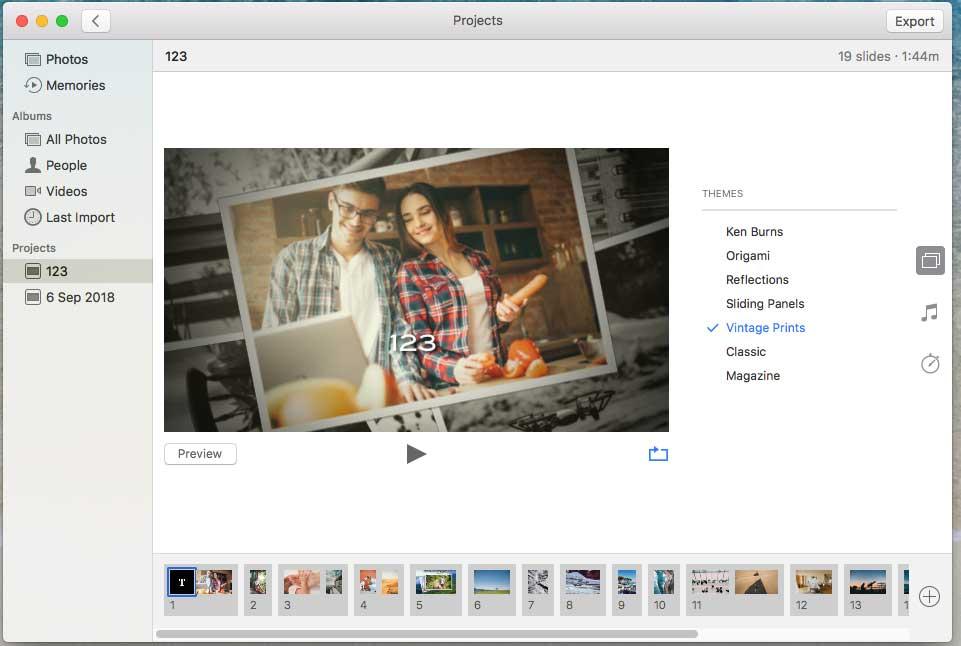Click the All Photos stack icon
Viewport: 961px width, 646px height.
click(33, 139)
